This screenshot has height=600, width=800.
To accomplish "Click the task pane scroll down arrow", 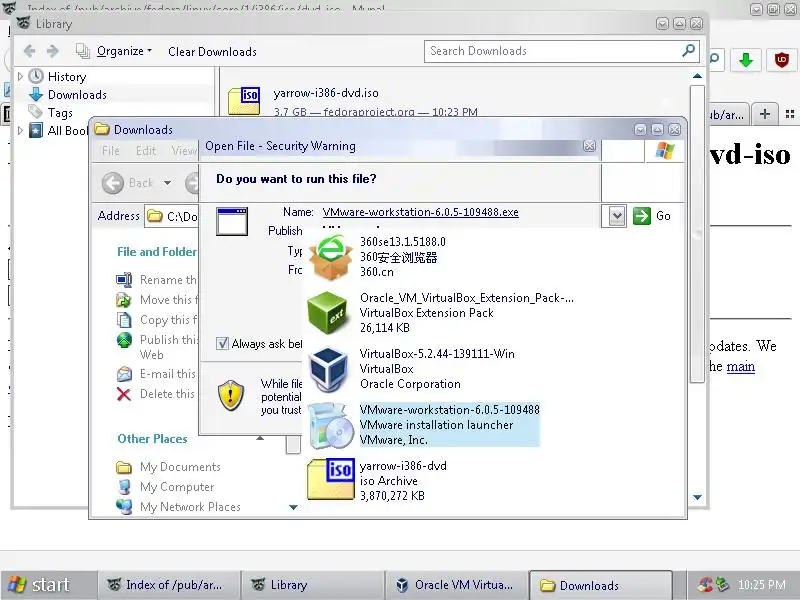I will [x=293, y=507].
